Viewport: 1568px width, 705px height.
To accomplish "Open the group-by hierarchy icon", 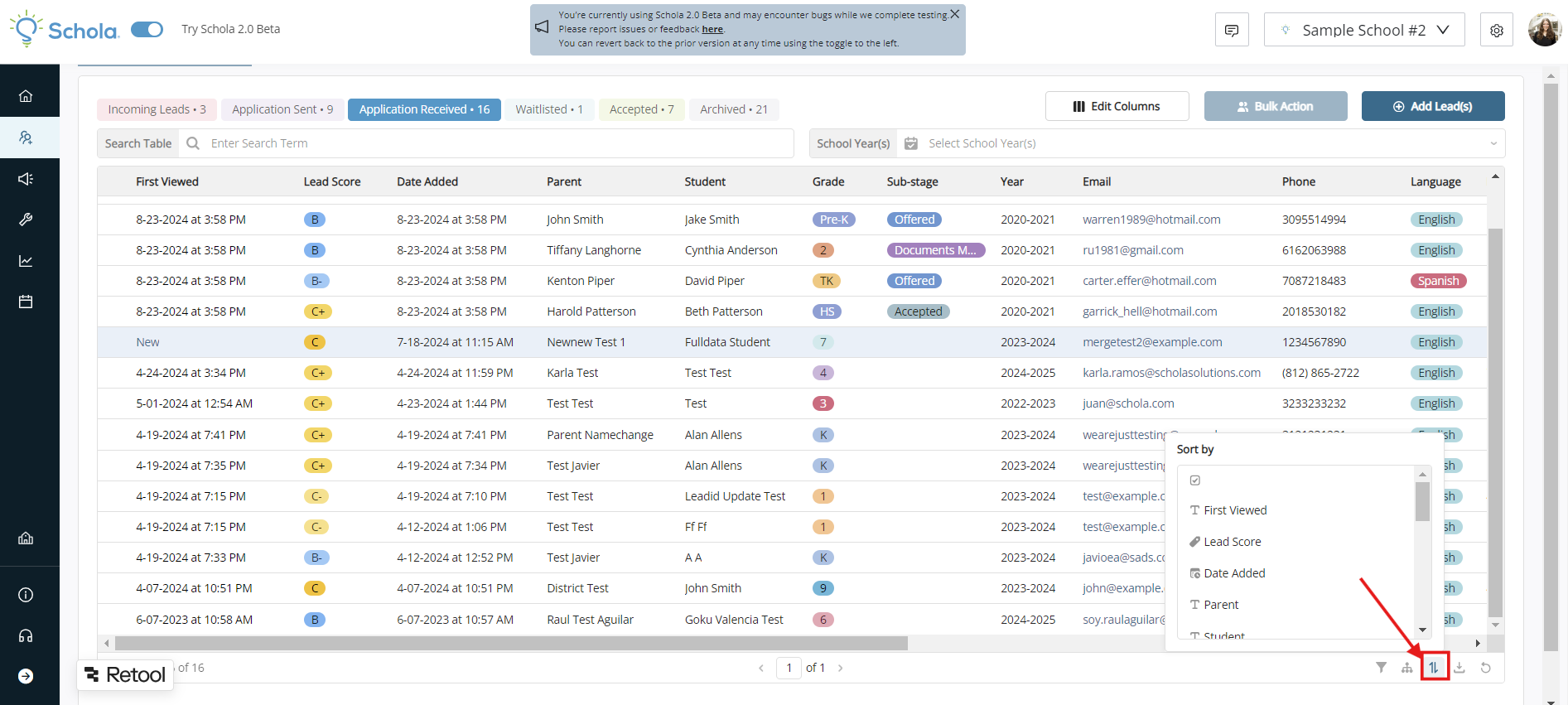I will (1407, 668).
